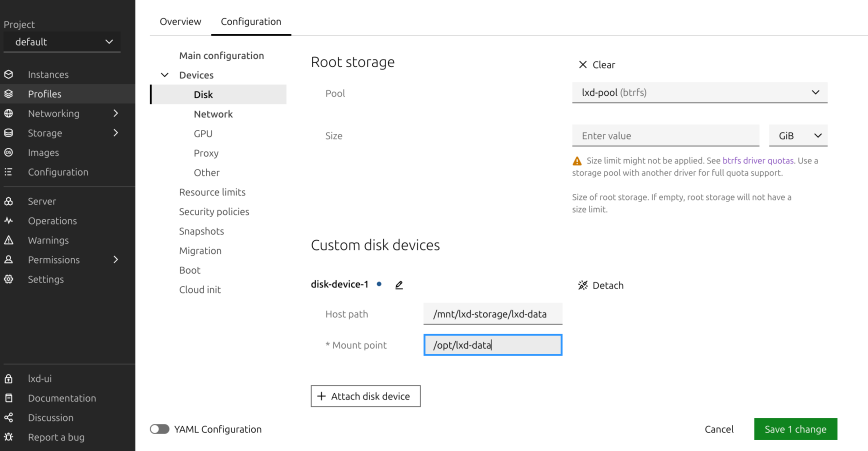Viewport: 868px width, 451px height.
Task: Switch to the Overview tab
Action: pyautogui.click(x=180, y=21)
